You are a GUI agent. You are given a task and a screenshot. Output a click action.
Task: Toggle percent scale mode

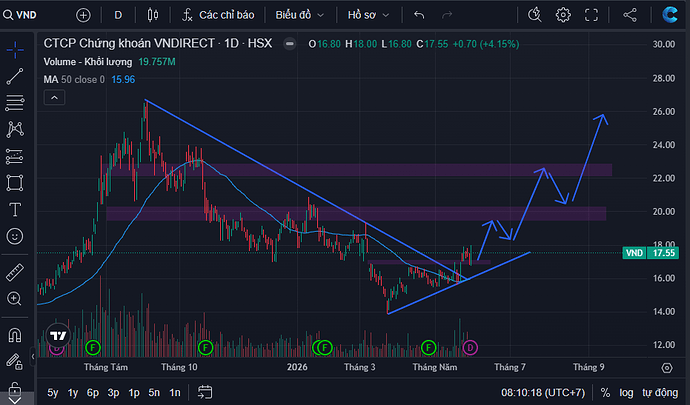(606, 392)
